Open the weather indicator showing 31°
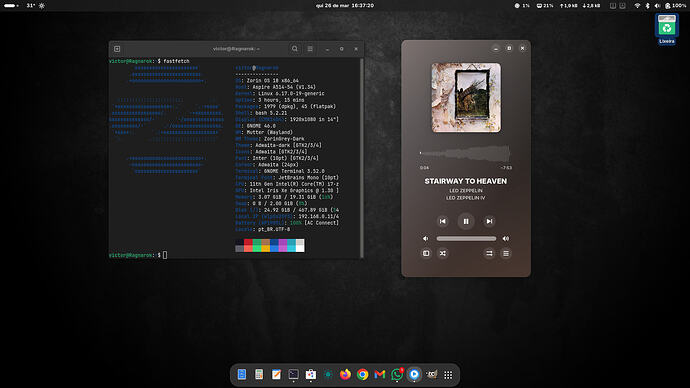Viewport: 690px width, 388px height. [35, 6]
